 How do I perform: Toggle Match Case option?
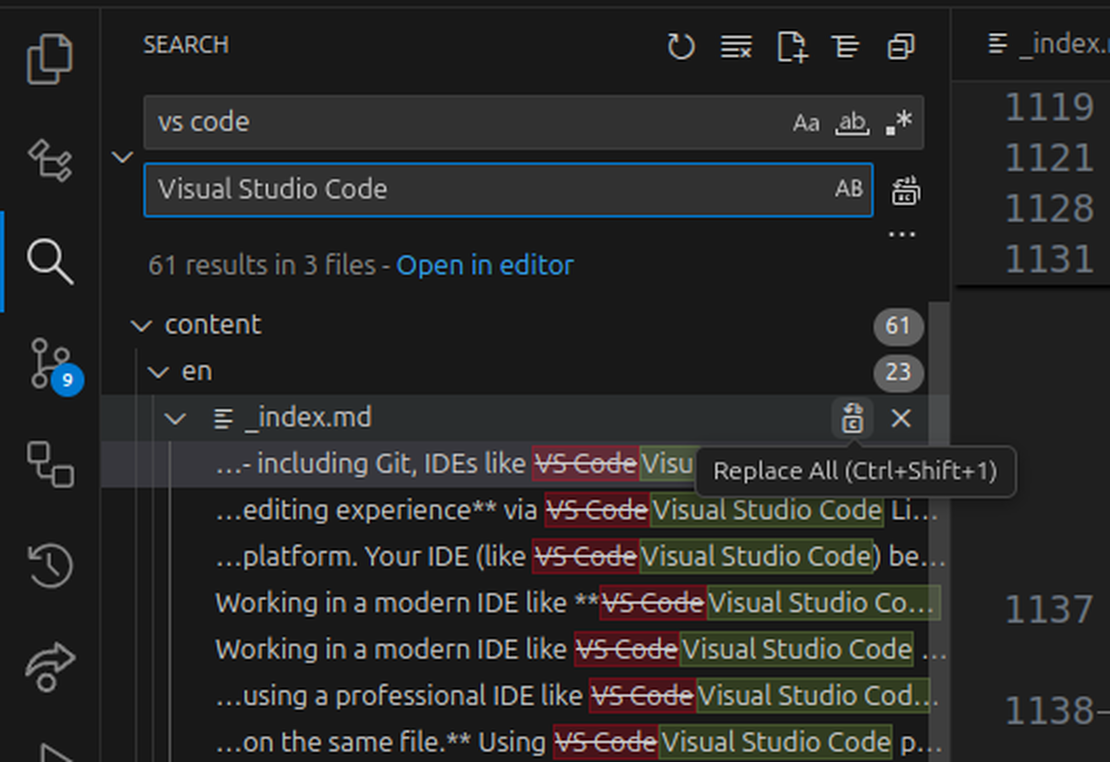806,123
